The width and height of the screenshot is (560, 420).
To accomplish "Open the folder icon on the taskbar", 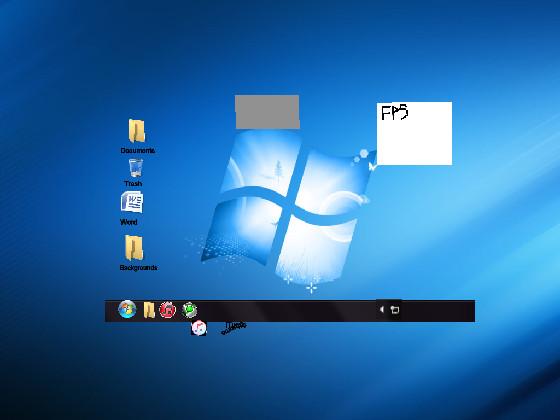I will [x=149, y=310].
